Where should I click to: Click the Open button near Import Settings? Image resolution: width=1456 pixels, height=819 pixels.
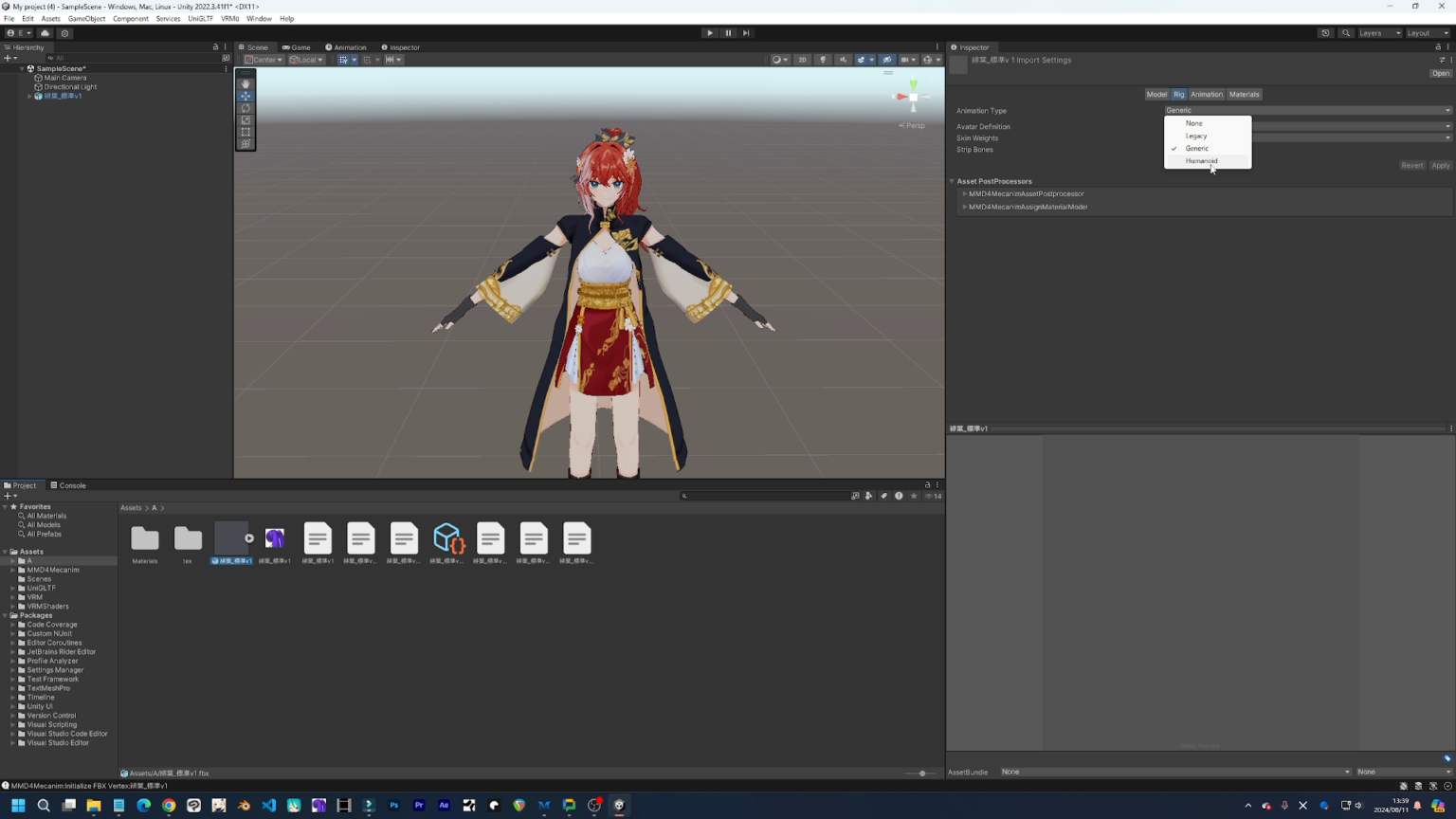[1440, 73]
